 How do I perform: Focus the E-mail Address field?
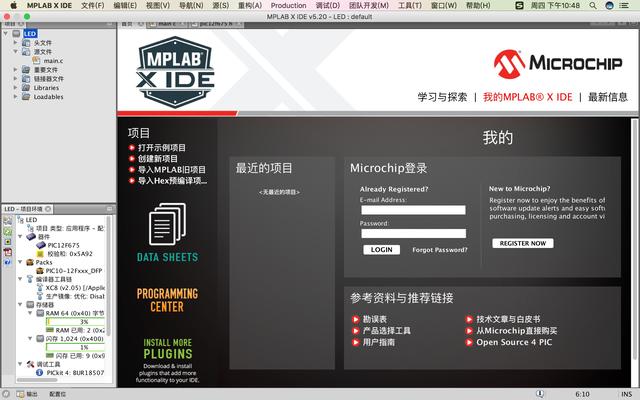pos(413,210)
